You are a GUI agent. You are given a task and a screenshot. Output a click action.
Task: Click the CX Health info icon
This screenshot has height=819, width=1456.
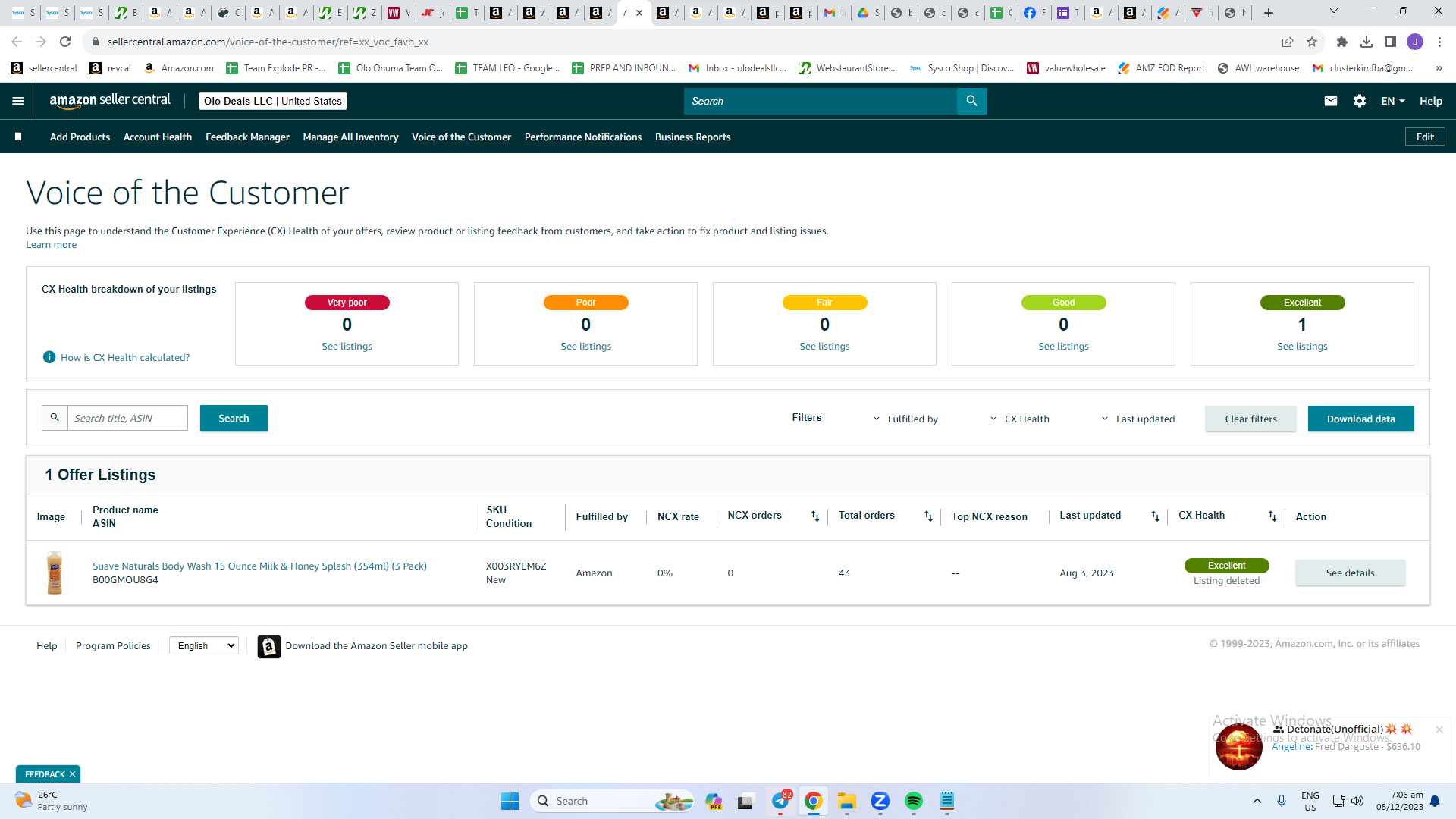tap(49, 357)
